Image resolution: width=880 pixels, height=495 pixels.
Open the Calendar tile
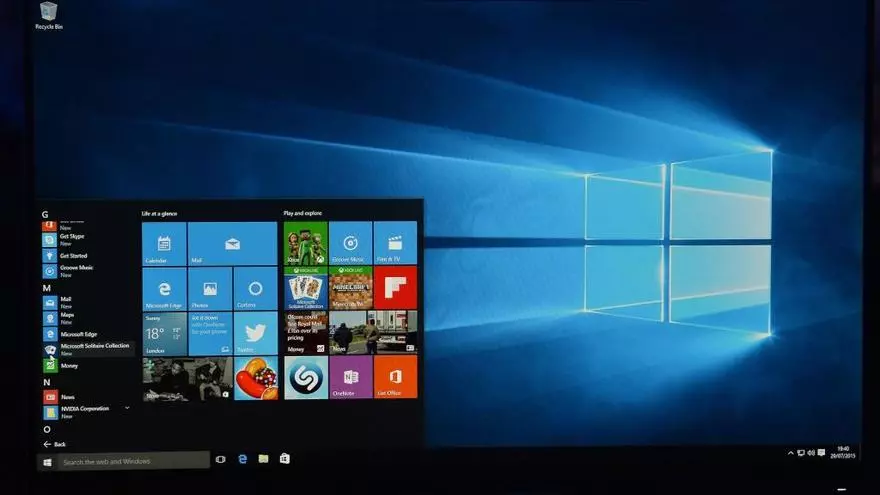tap(164, 244)
